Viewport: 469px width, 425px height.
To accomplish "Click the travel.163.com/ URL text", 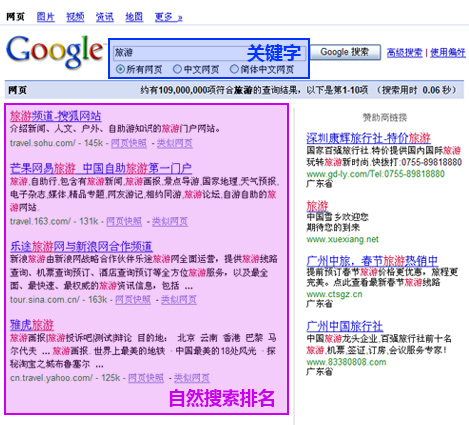I will point(40,221).
